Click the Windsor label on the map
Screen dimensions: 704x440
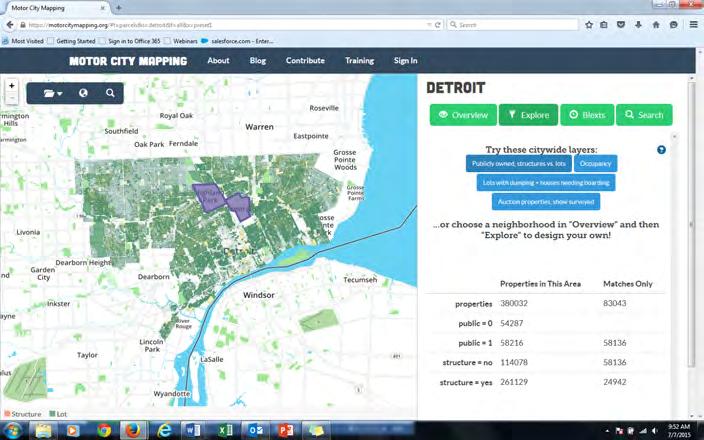[x=259, y=295]
